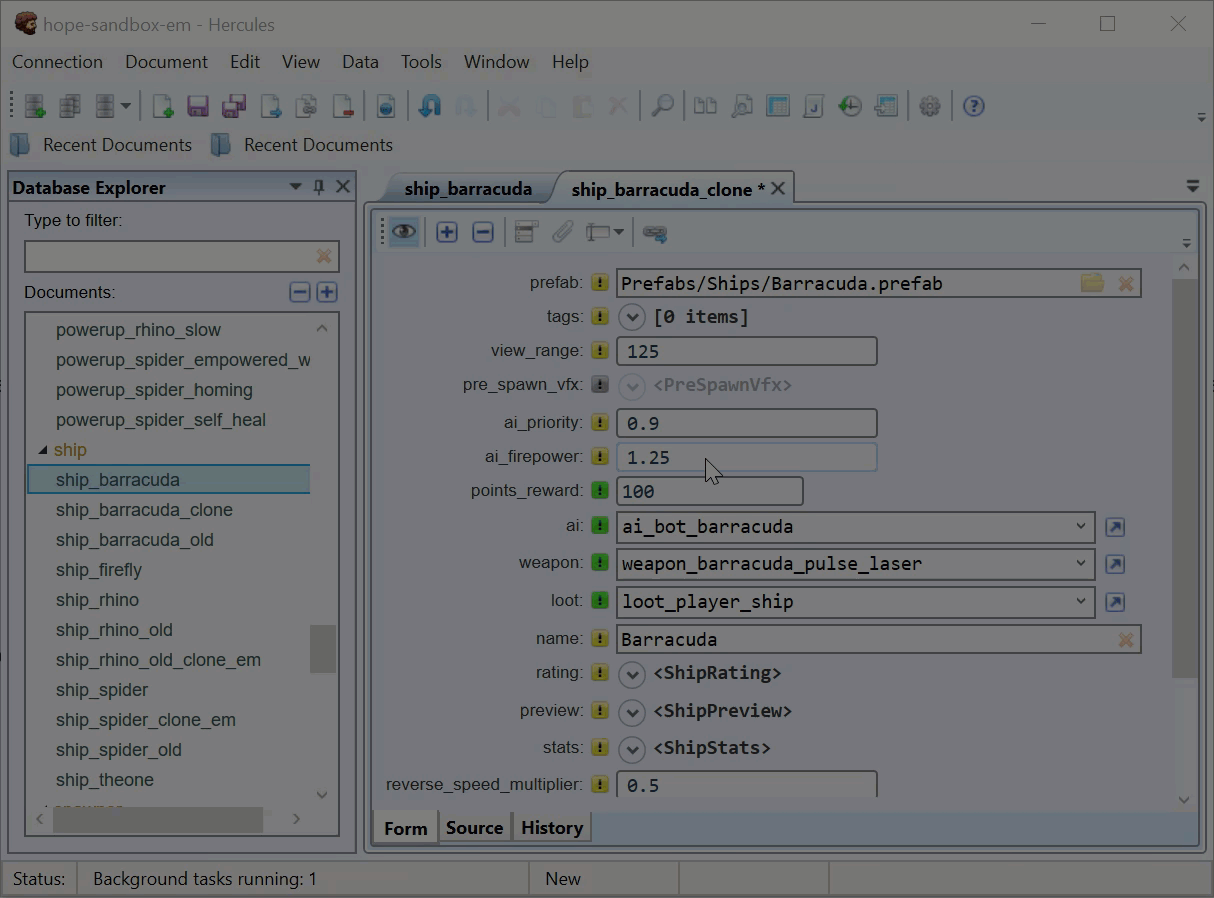Click the first Recent Documents button
Image resolution: width=1214 pixels, height=898 pixels.
[102, 145]
